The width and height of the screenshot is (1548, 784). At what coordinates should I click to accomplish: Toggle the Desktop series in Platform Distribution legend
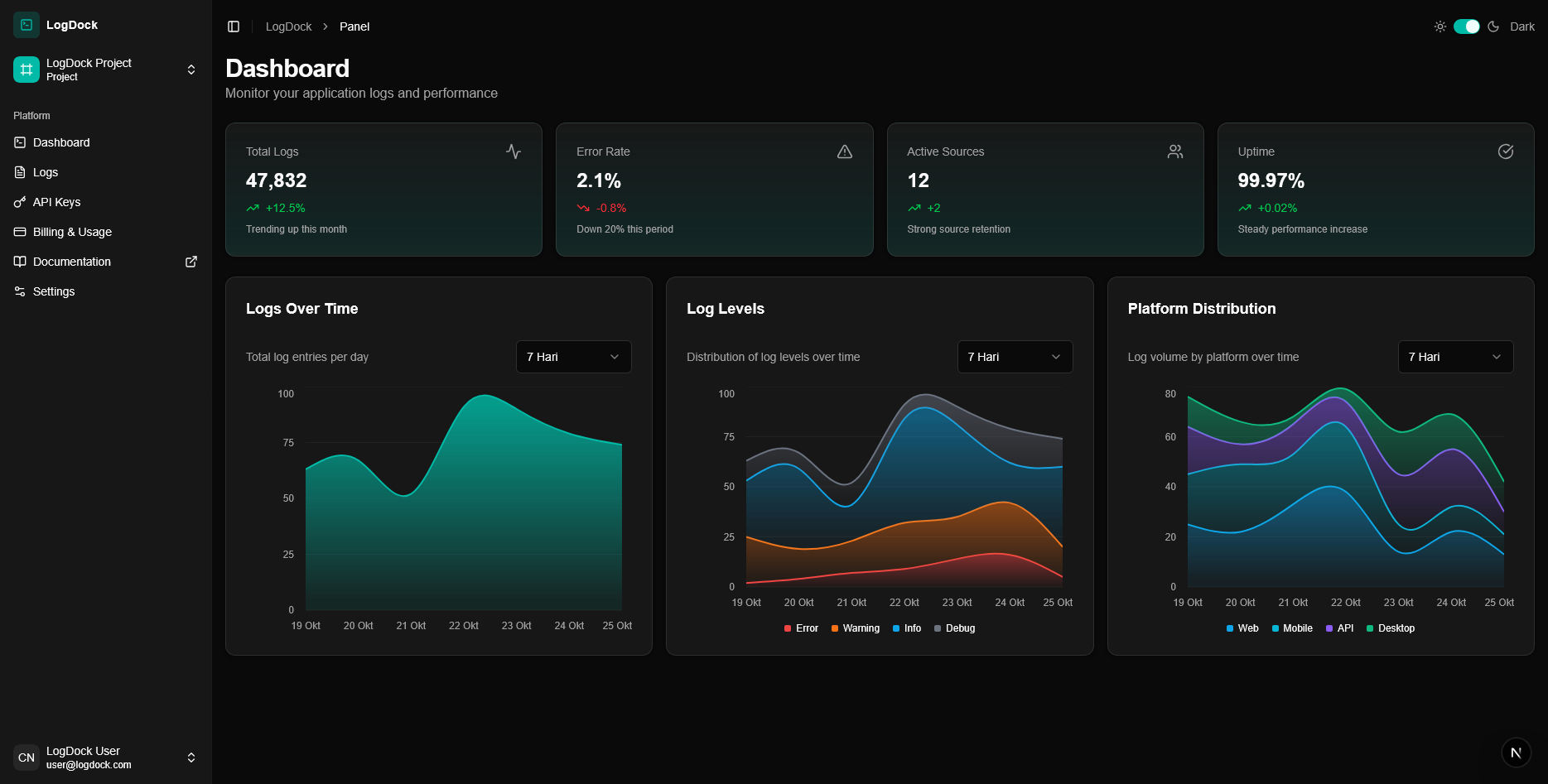(x=1391, y=628)
